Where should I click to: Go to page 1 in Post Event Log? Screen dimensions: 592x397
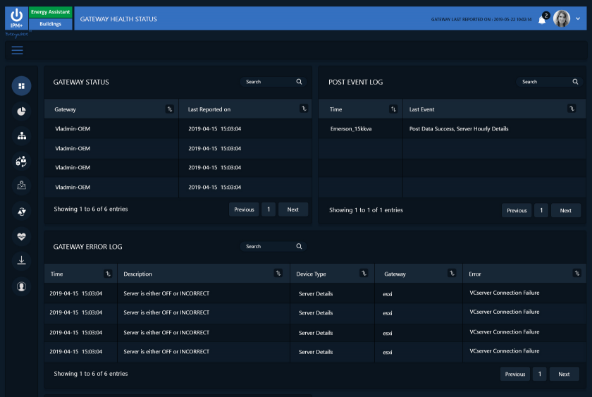click(541, 210)
